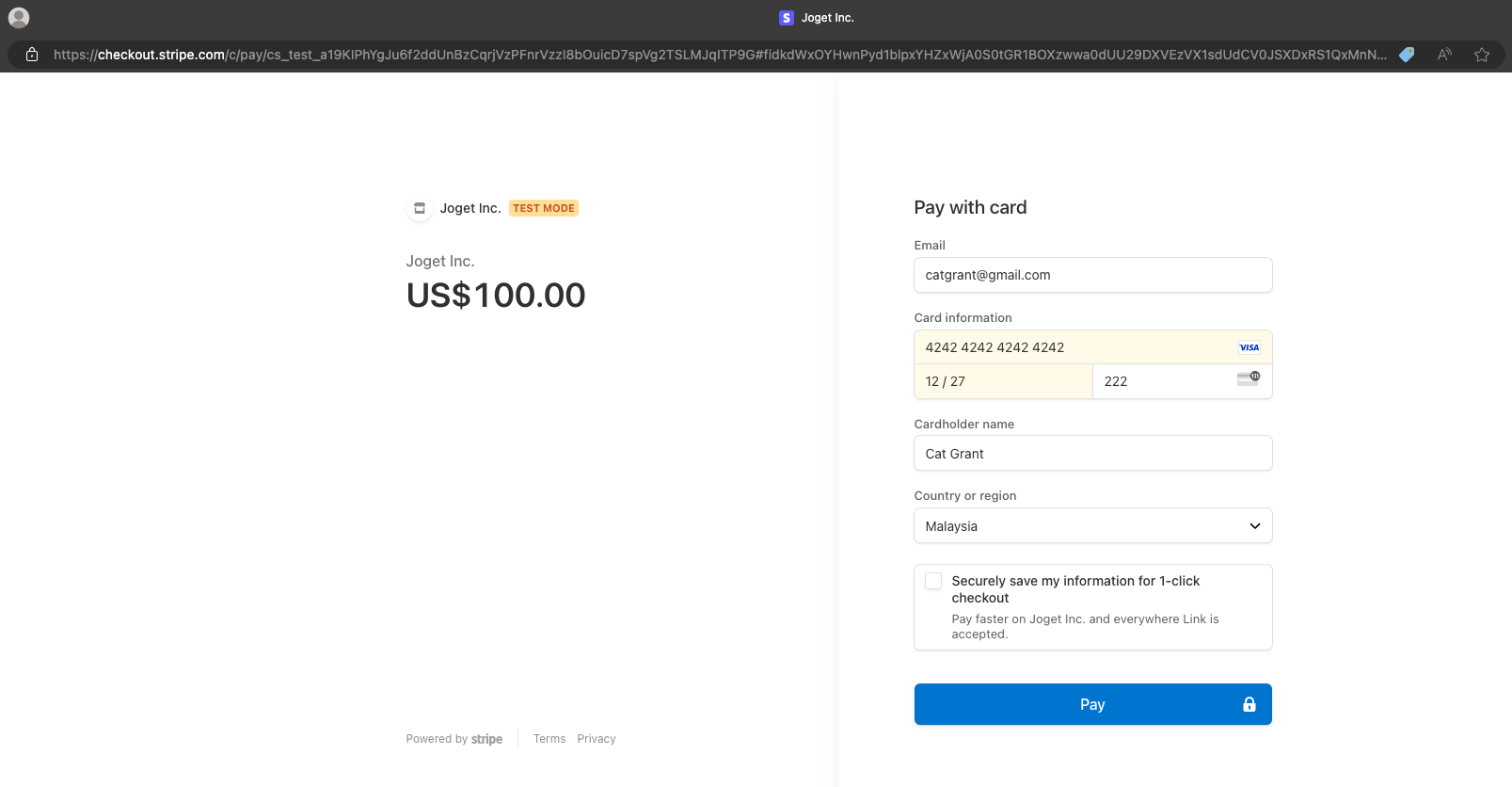
Task: Click the Email input field
Action: click(1092, 275)
